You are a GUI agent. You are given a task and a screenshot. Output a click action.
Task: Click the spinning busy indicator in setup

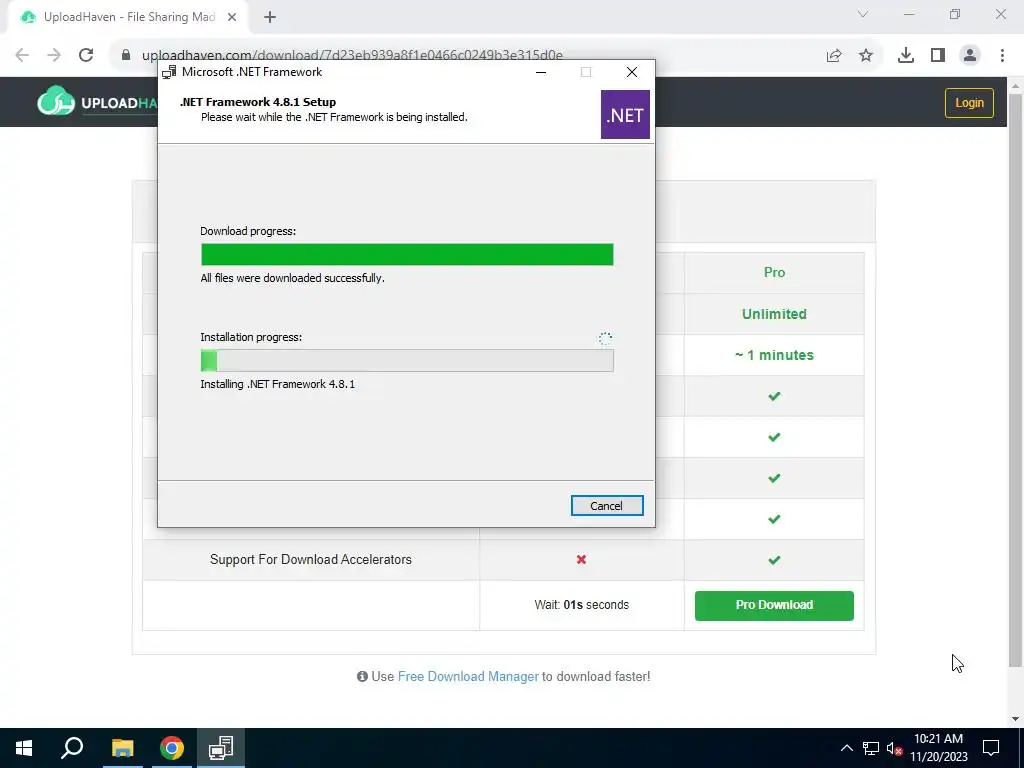pyautogui.click(x=605, y=338)
